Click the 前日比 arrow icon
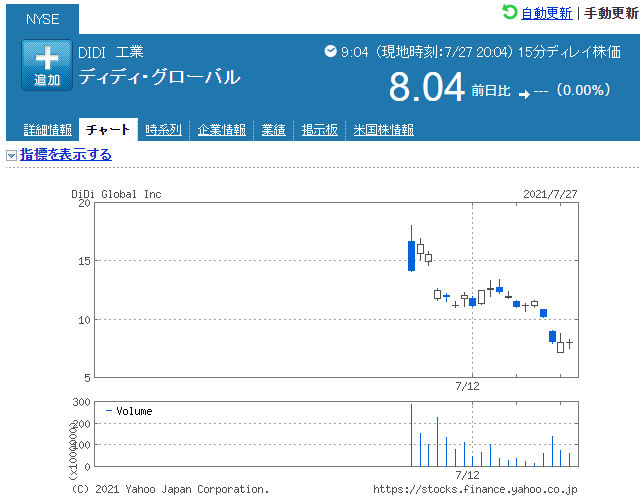643x500 pixels. click(524, 95)
